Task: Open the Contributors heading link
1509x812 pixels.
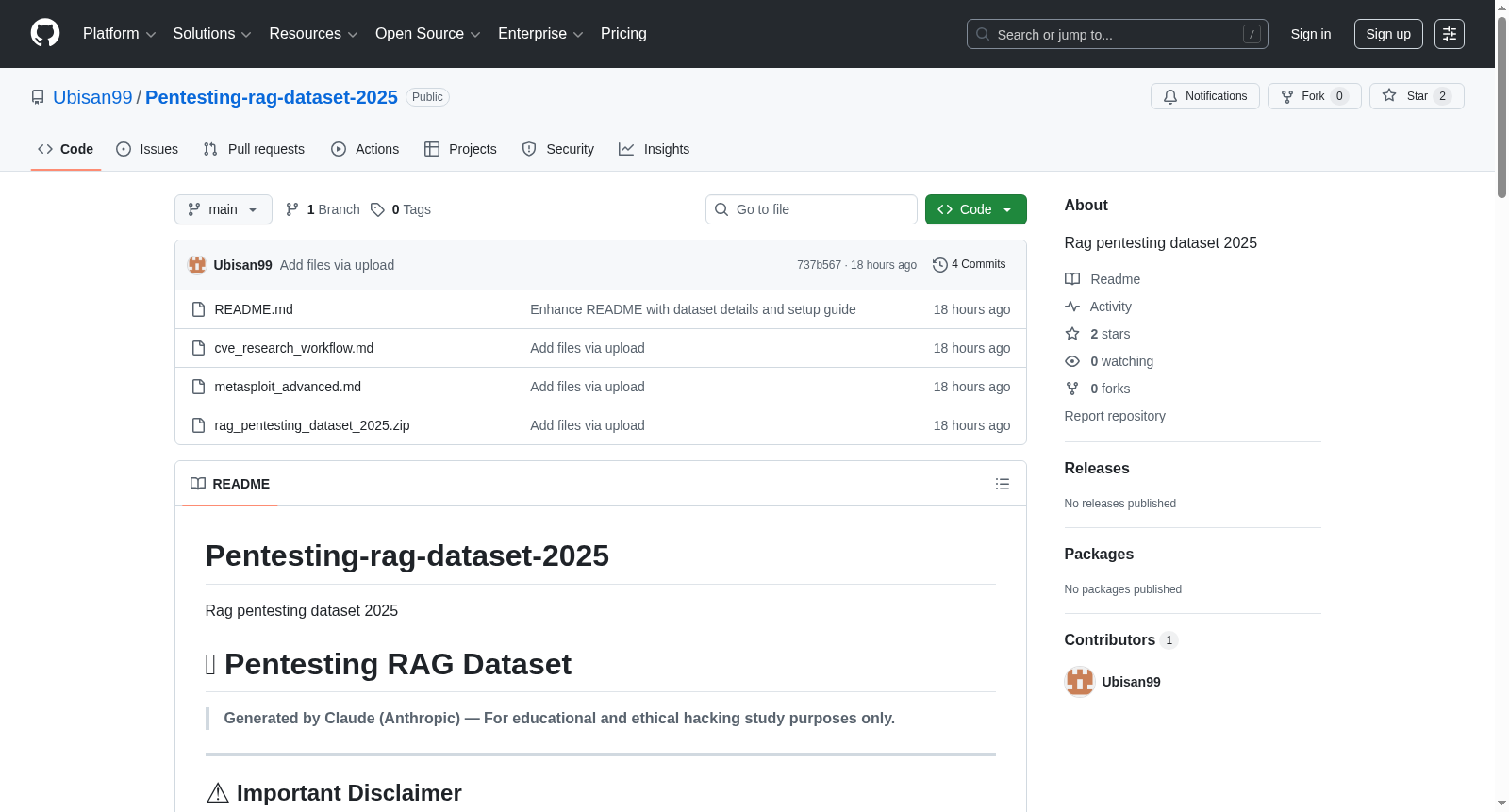Action: coord(1121,640)
